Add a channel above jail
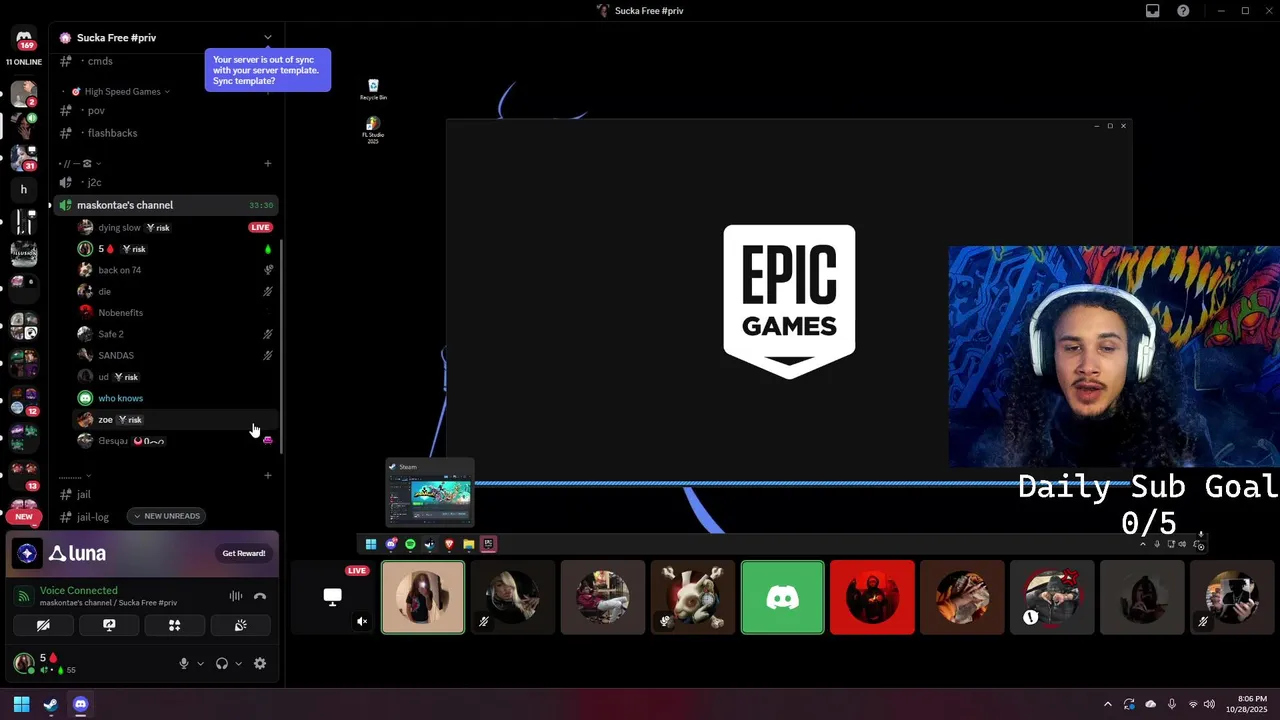The width and height of the screenshot is (1280, 720). coord(268,475)
